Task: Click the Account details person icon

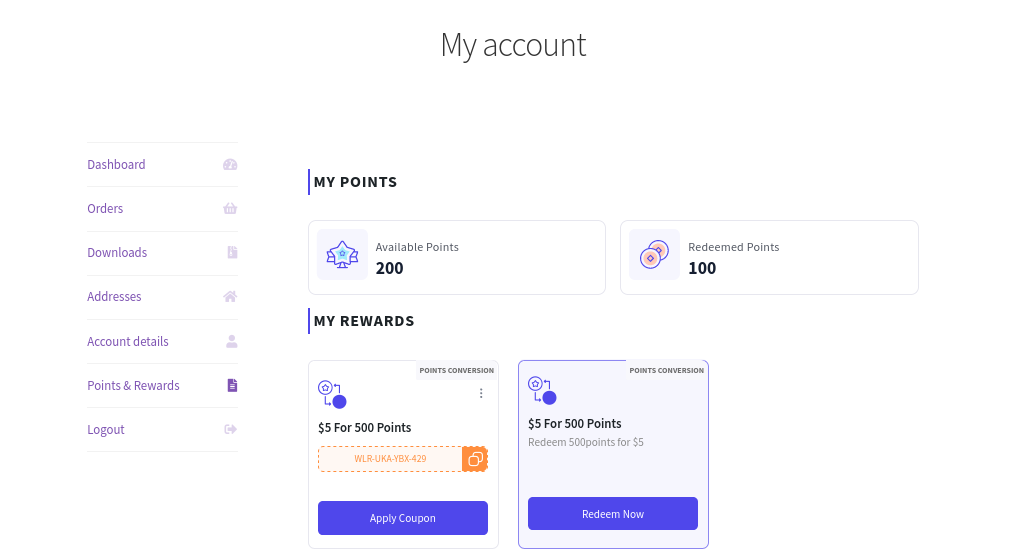Action: (x=231, y=341)
